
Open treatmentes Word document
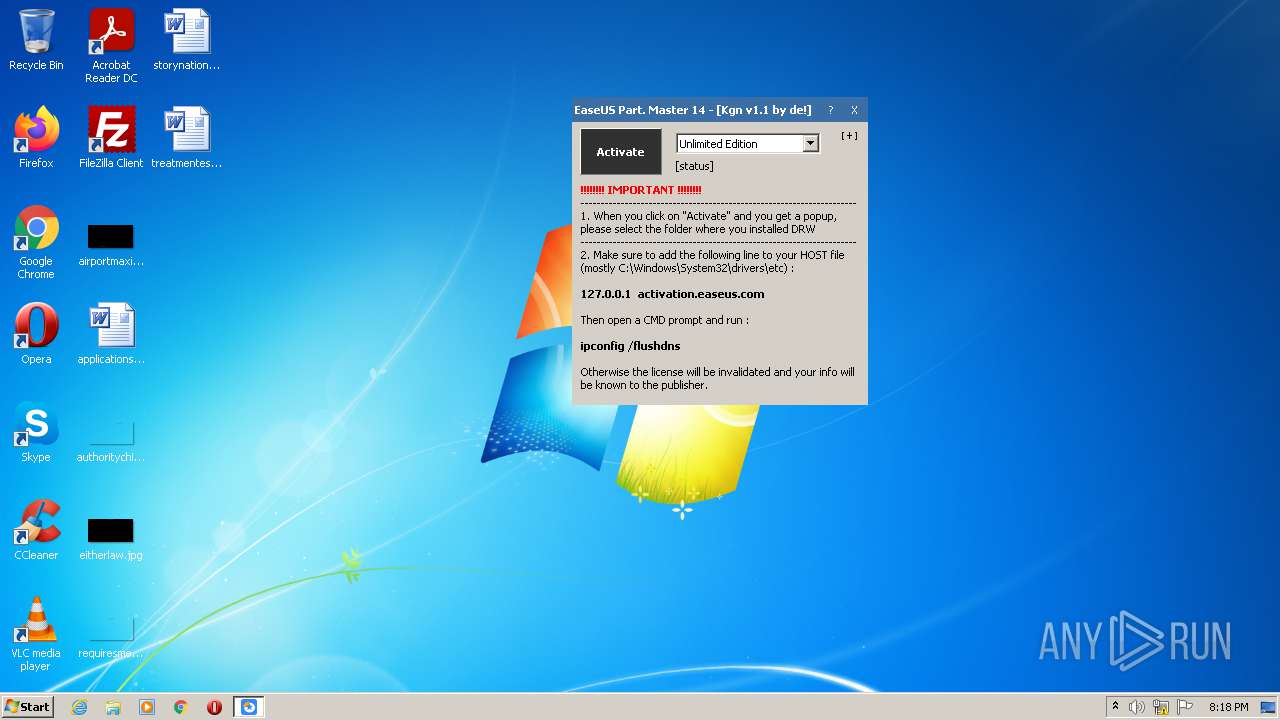pos(187,138)
